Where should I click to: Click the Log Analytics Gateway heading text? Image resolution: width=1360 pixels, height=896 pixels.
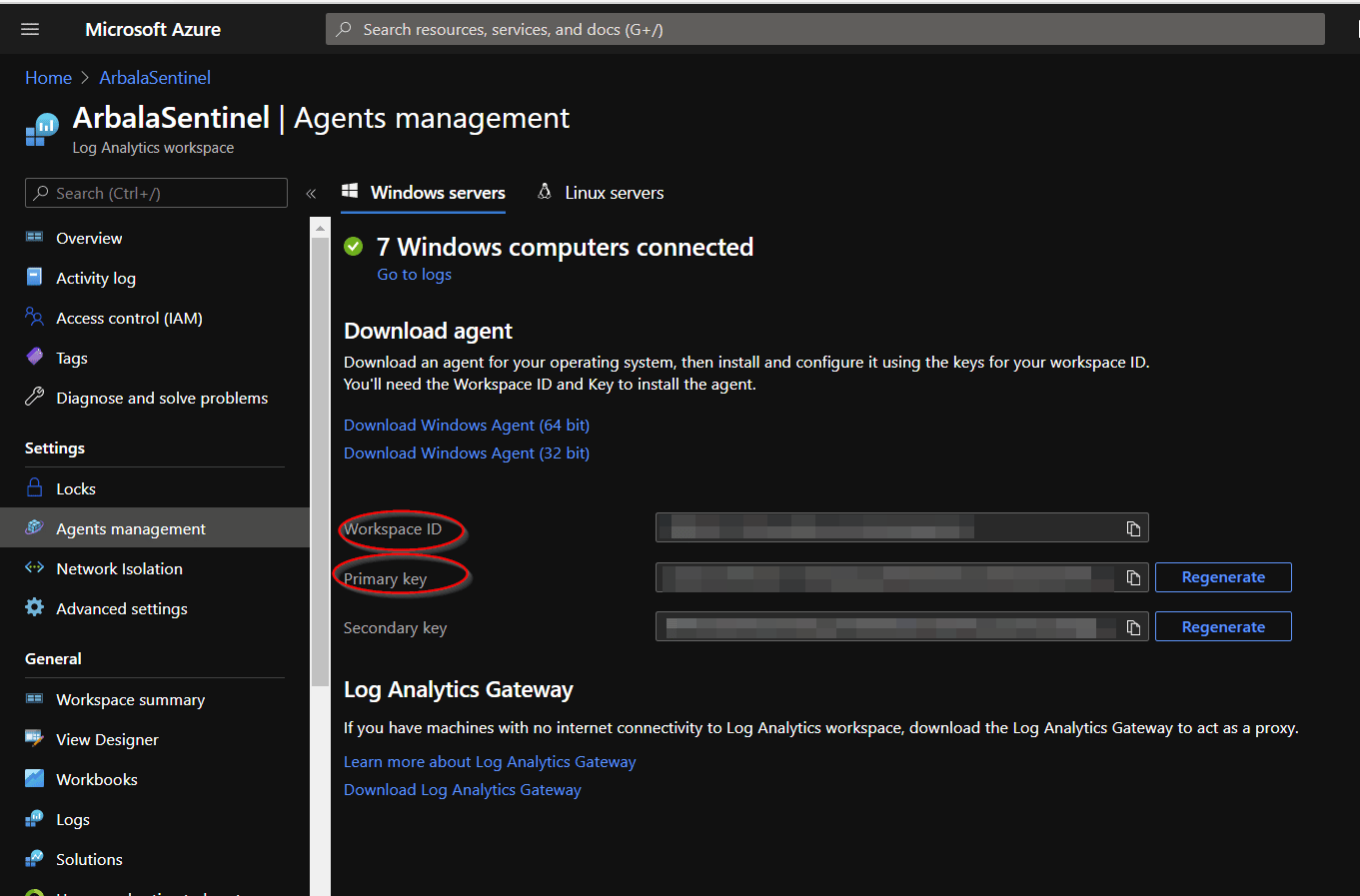(x=459, y=689)
